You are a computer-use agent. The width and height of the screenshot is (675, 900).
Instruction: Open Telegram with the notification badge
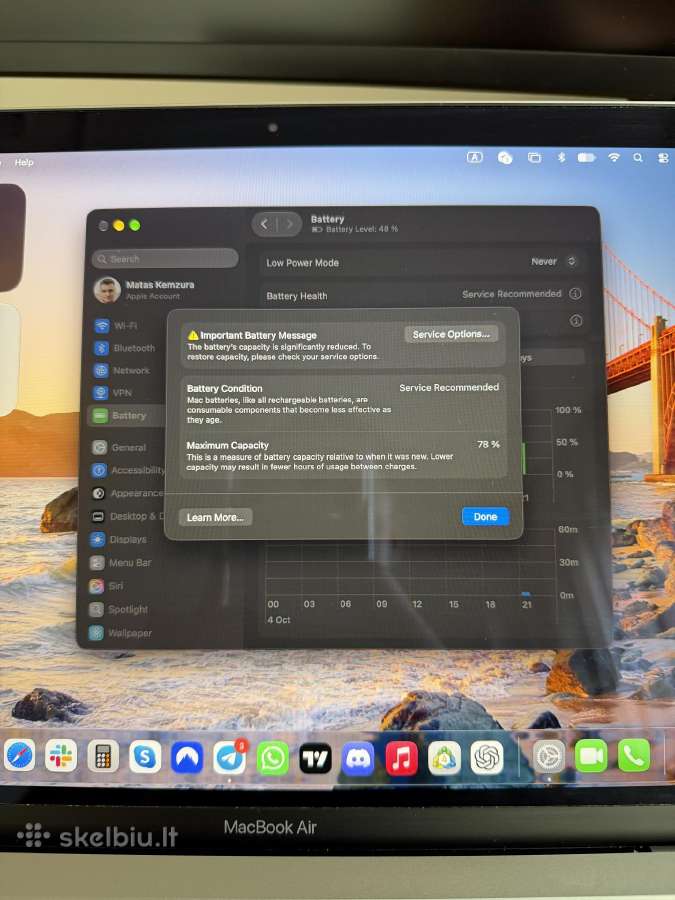click(x=230, y=758)
